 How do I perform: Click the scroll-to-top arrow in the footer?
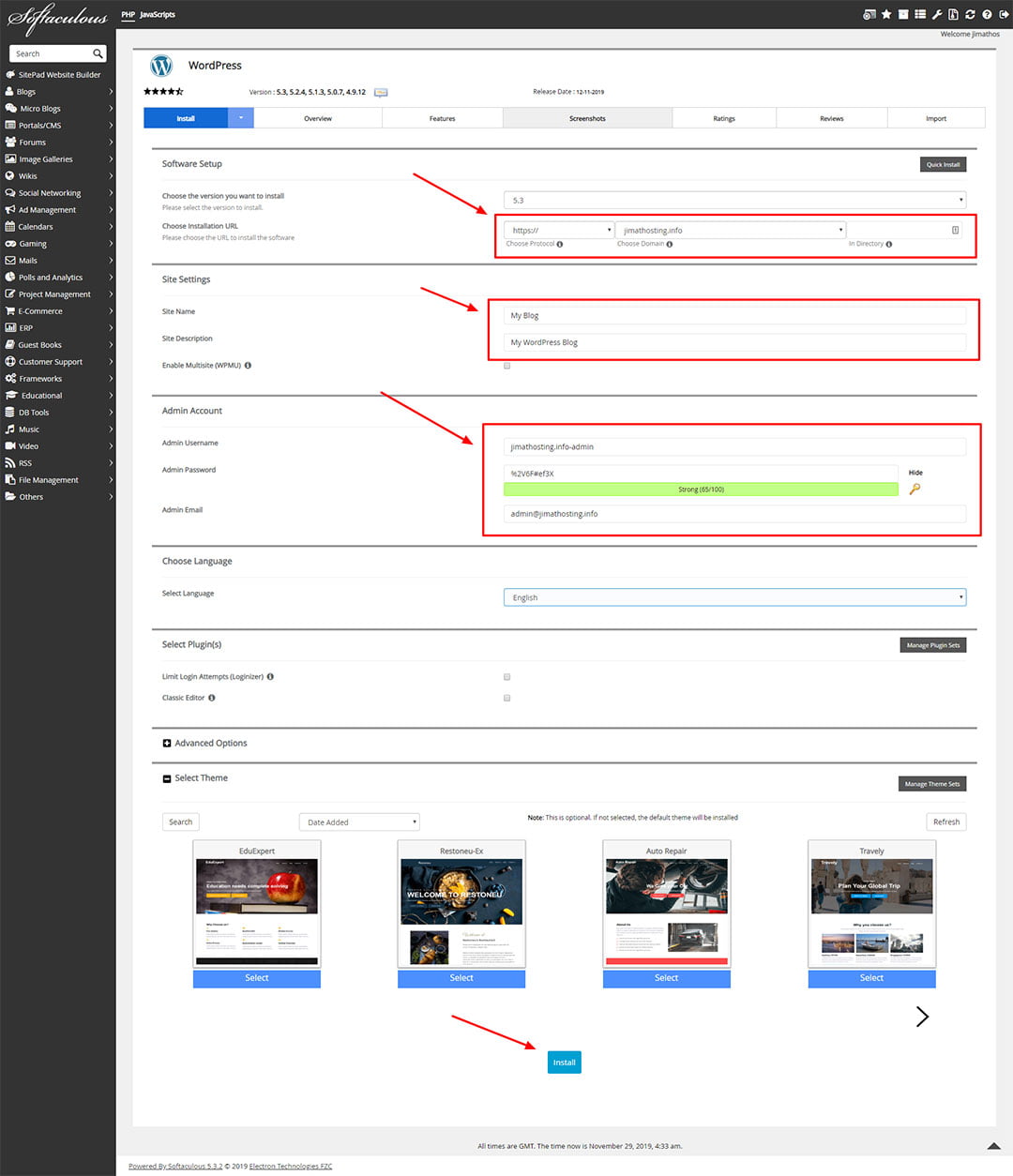tap(994, 1146)
